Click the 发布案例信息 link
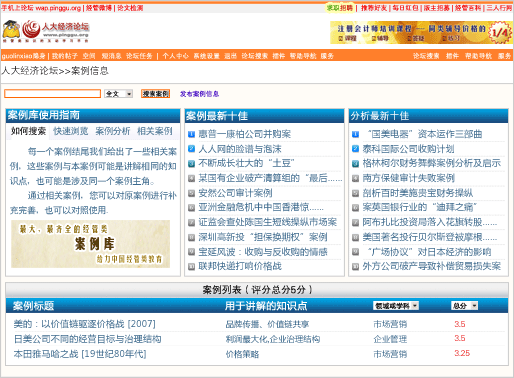The height and width of the screenshot is (378, 514). tap(199, 94)
